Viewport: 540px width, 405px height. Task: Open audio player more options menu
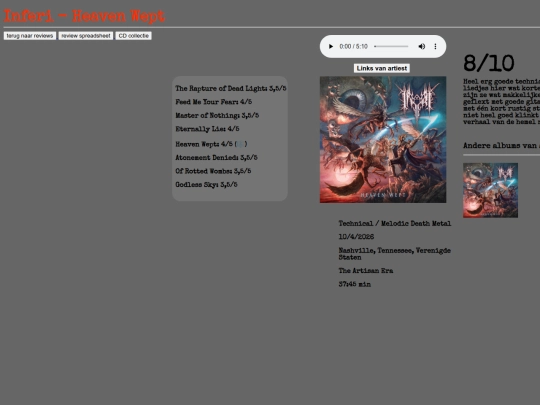pyautogui.click(x=435, y=46)
